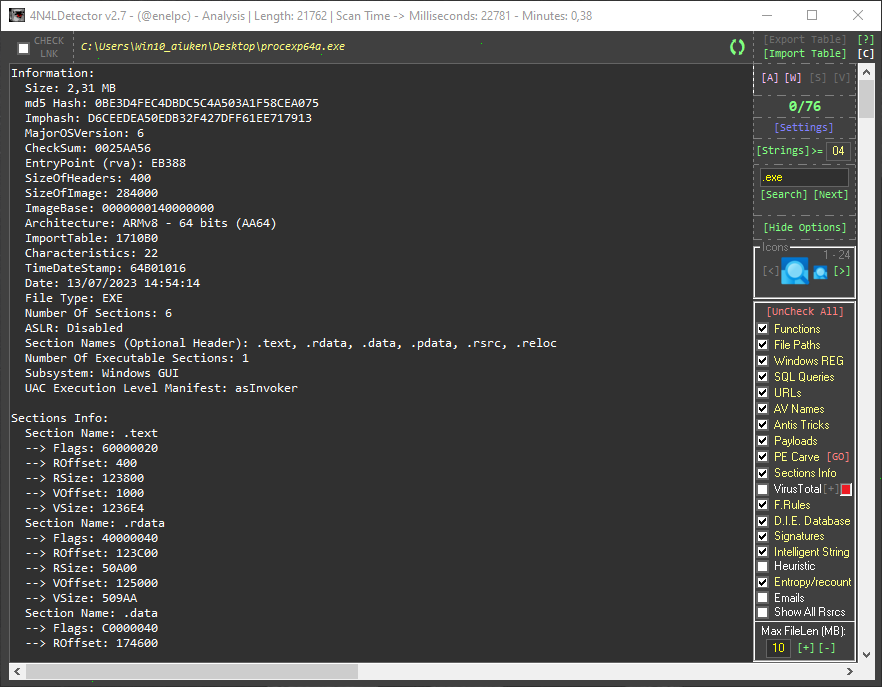Uncheck the SQL Queries option

pos(763,377)
